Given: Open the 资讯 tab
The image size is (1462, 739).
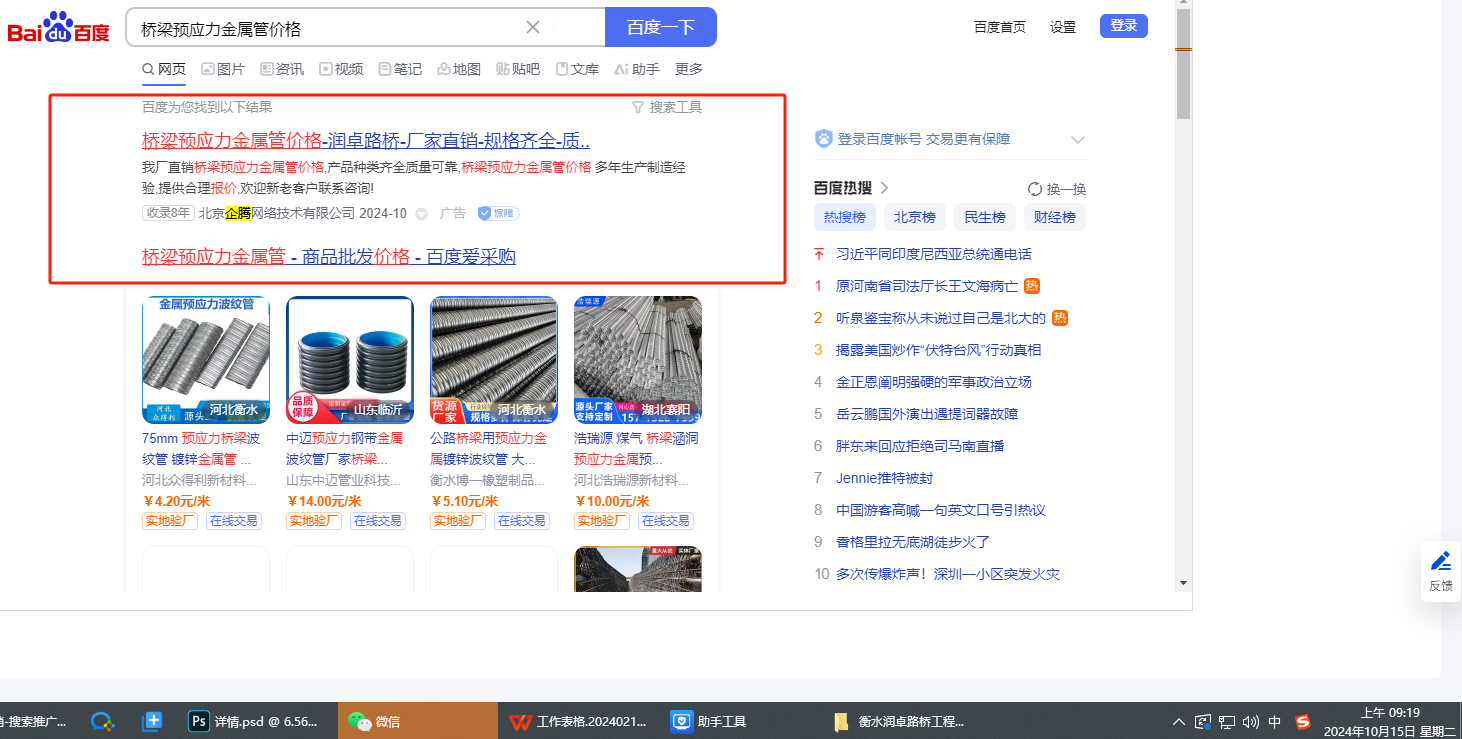Looking at the screenshot, I should click(282, 69).
